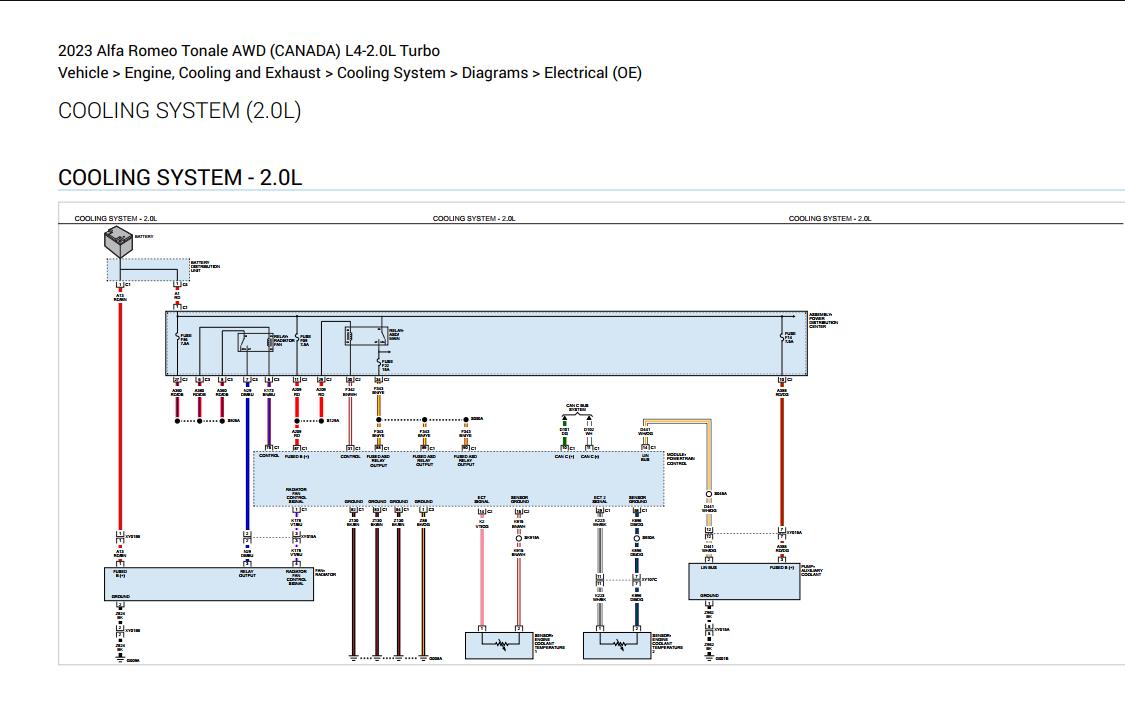Click the CAN C BUS SYSTEM label

577,408
